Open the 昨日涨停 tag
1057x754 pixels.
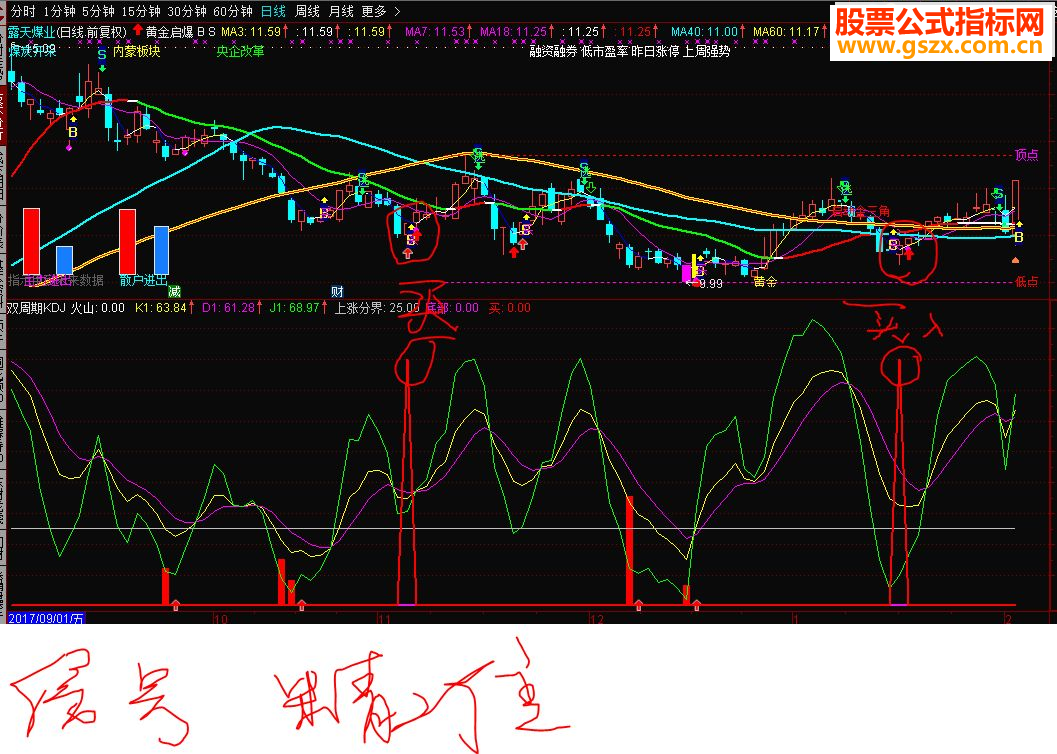click(x=655, y=51)
